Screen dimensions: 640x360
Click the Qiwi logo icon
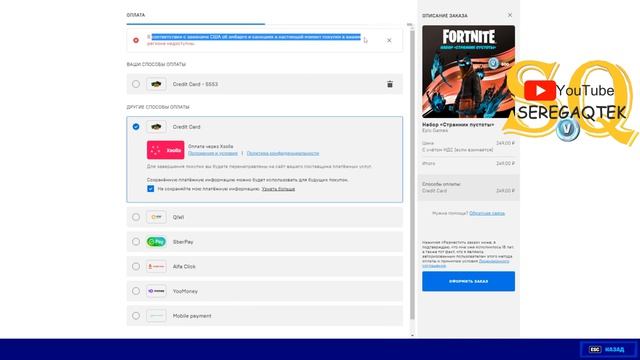click(156, 217)
